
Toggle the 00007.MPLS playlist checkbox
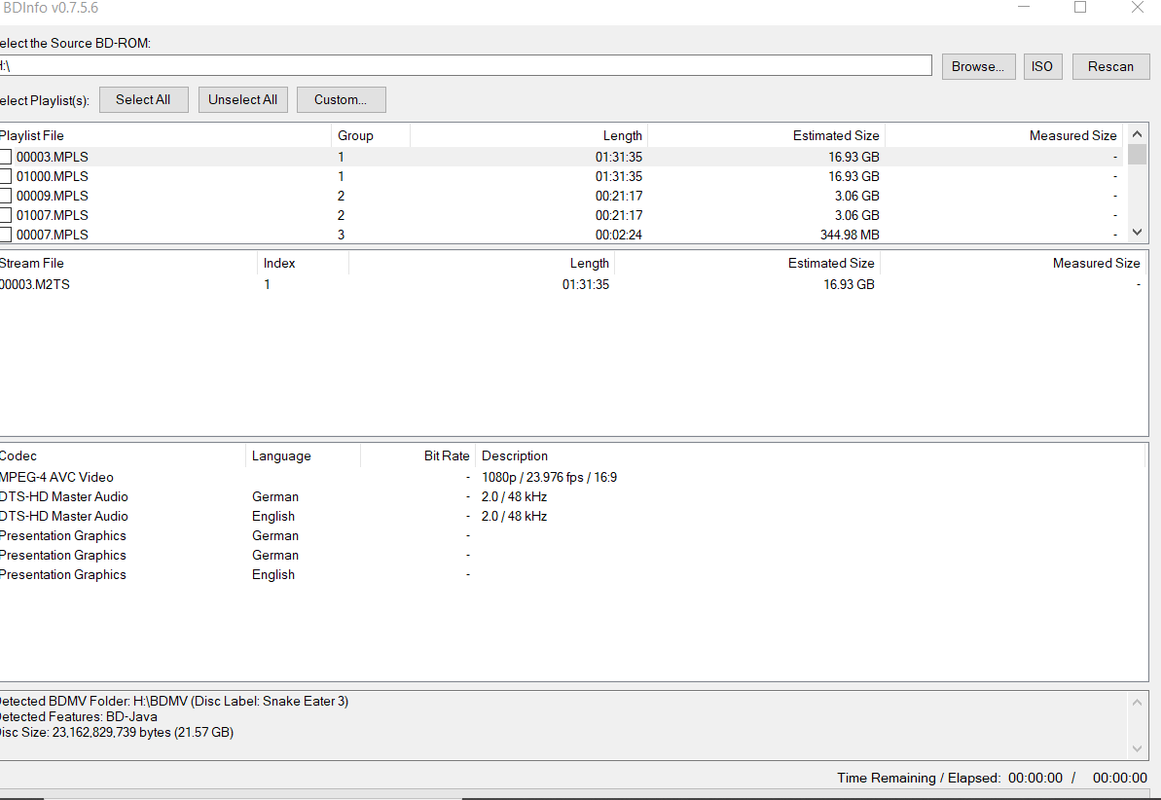tap(5, 235)
